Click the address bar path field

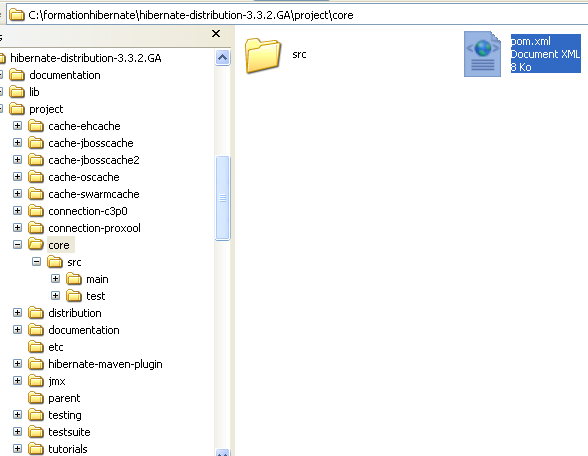297,15
